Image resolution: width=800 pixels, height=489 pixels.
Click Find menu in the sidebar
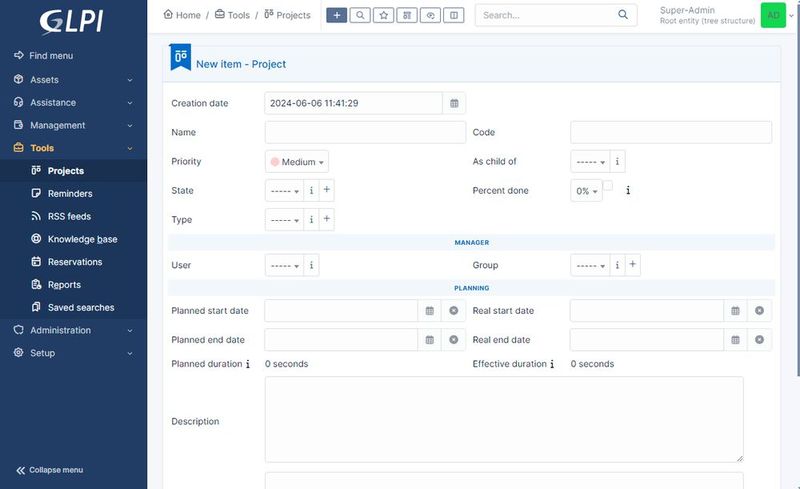[x=44, y=56]
